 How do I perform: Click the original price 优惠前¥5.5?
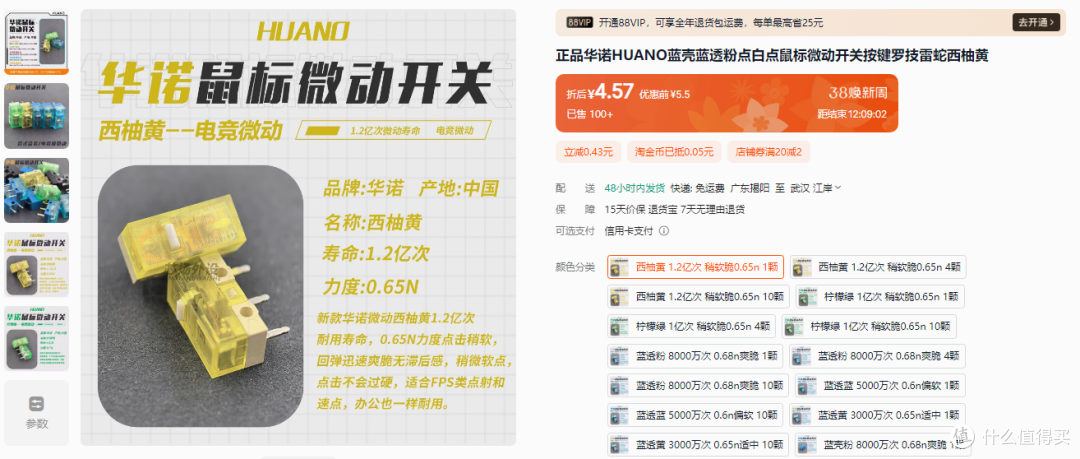click(x=664, y=94)
